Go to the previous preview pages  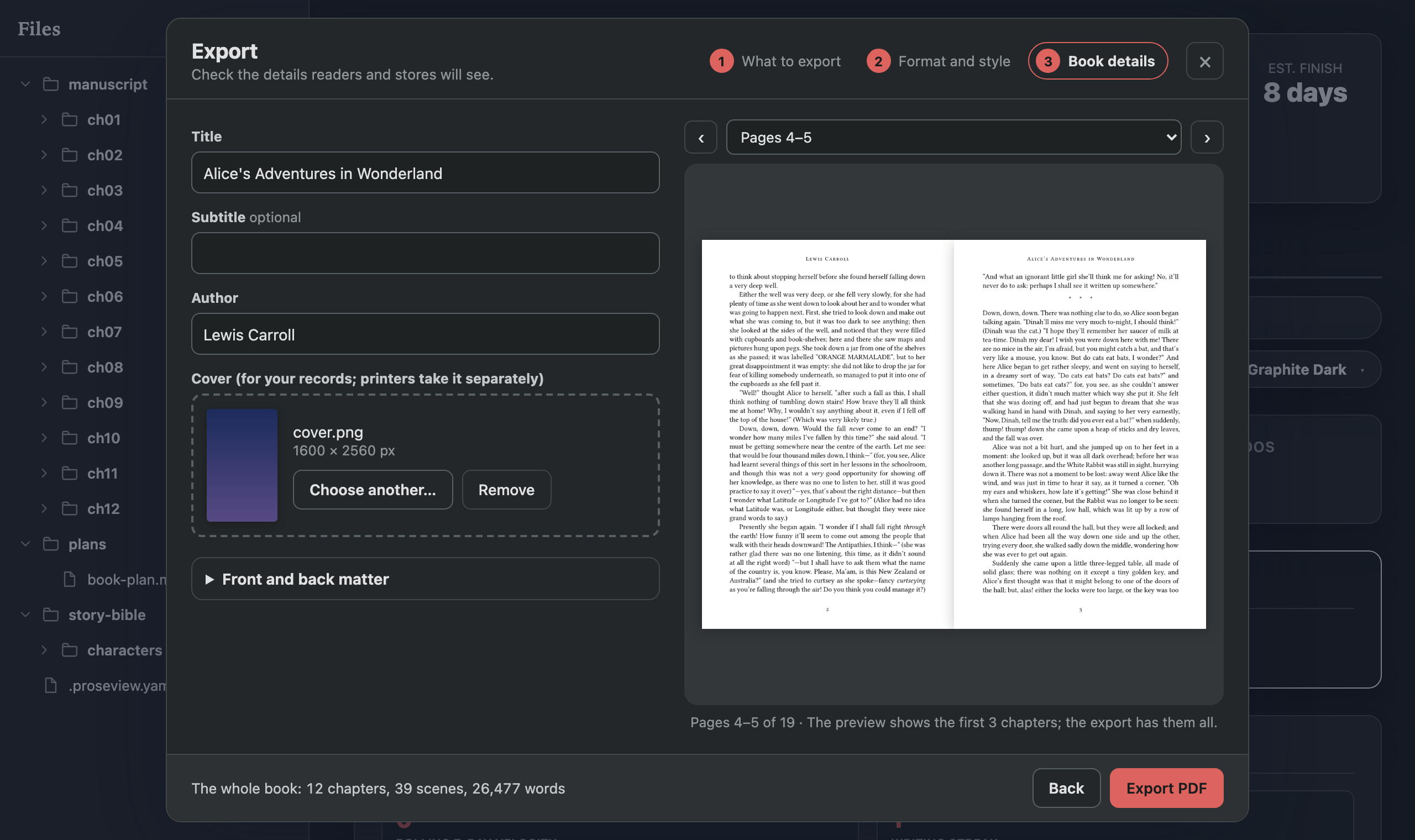701,138
